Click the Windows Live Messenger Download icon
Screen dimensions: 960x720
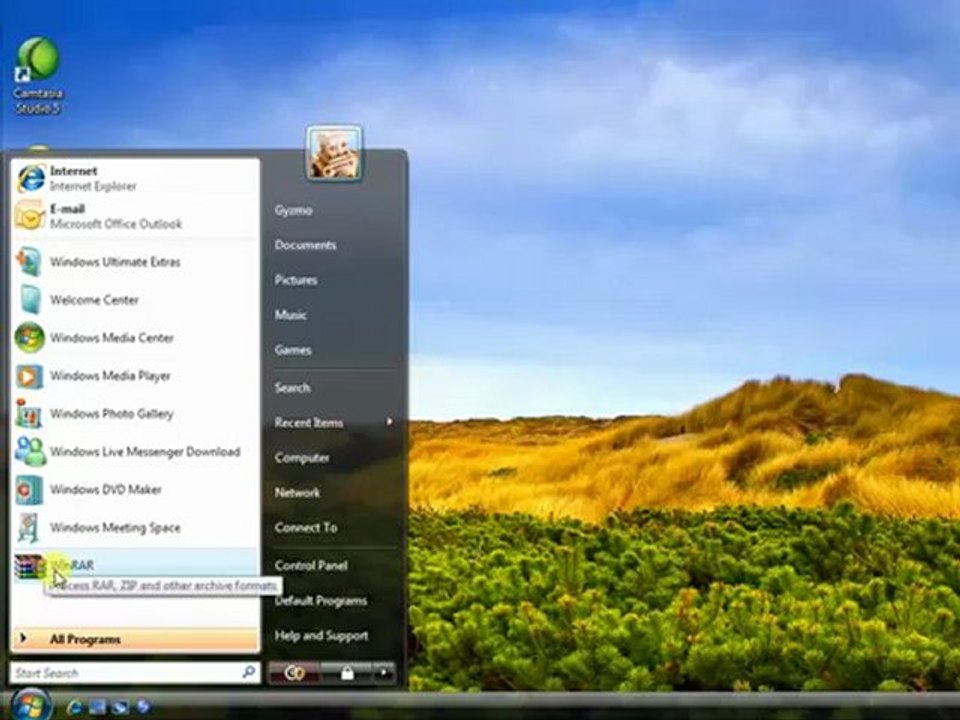click(x=30, y=452)
